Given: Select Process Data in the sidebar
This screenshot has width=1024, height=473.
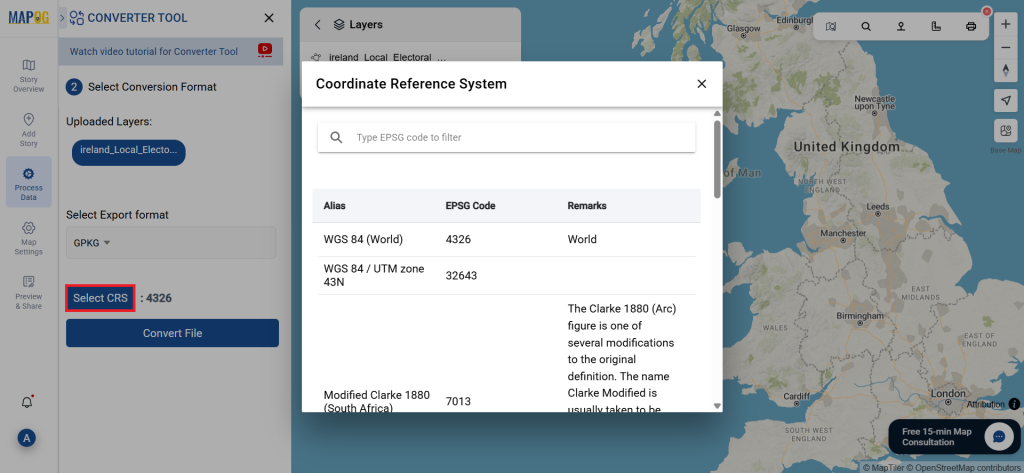Looking at the screenshot, I should coord(29,182).
